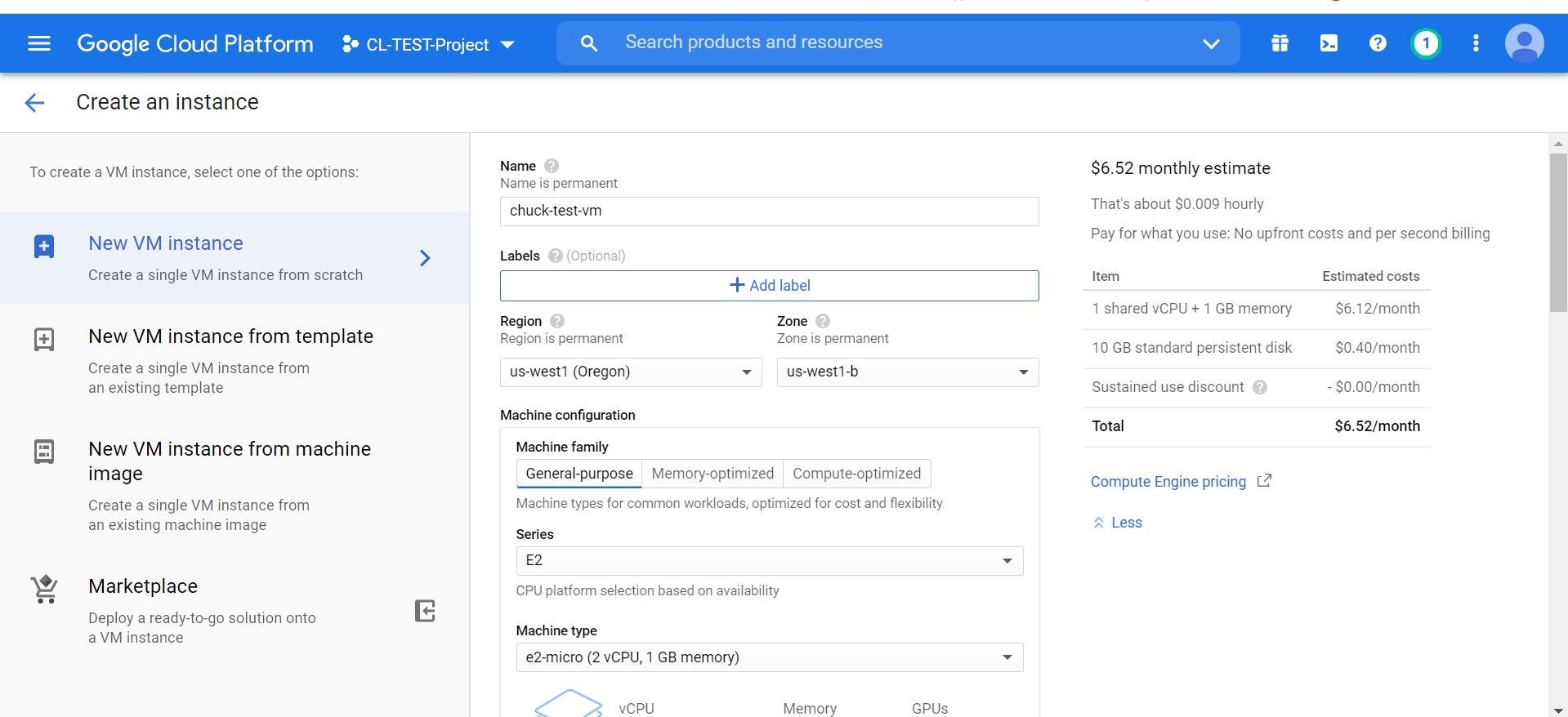1568x717 pixels.
Task: Expand the search bar dropdown arrow
Action: pyautogui.click(x=1211, y=44)
